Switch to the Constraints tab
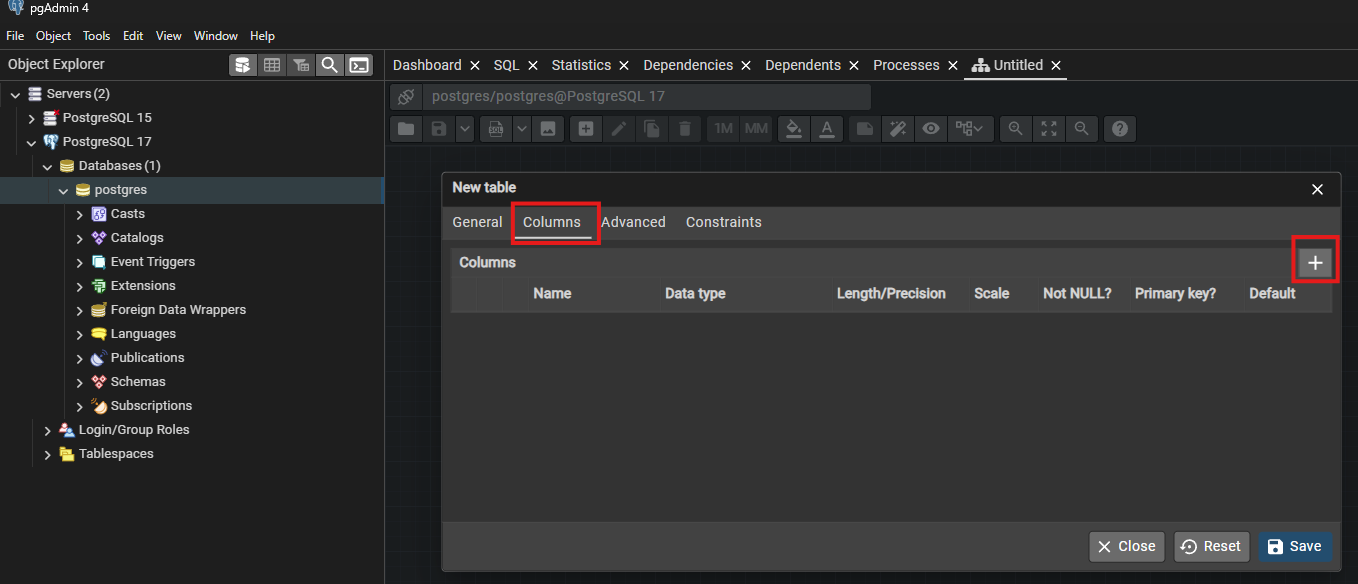1358x584 pixels. 724,222
